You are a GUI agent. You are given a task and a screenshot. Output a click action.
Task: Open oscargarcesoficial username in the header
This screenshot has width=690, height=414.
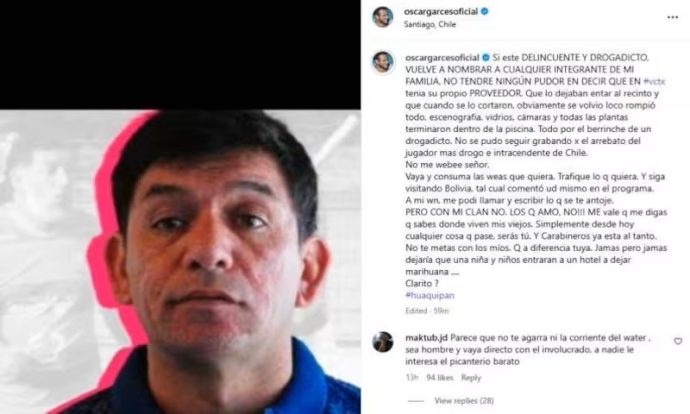[x=441, y=12]
